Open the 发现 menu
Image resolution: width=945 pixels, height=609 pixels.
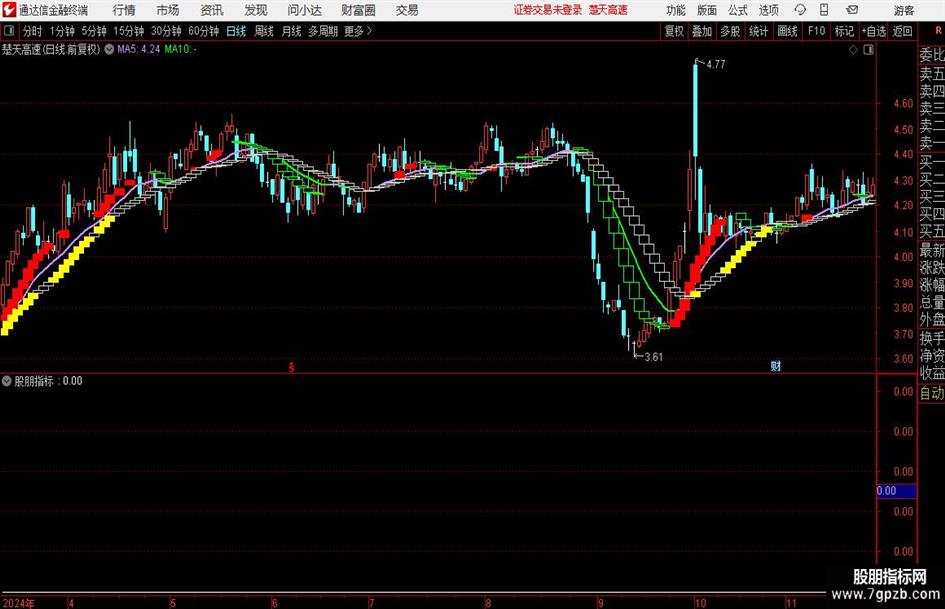pos(256,10)
